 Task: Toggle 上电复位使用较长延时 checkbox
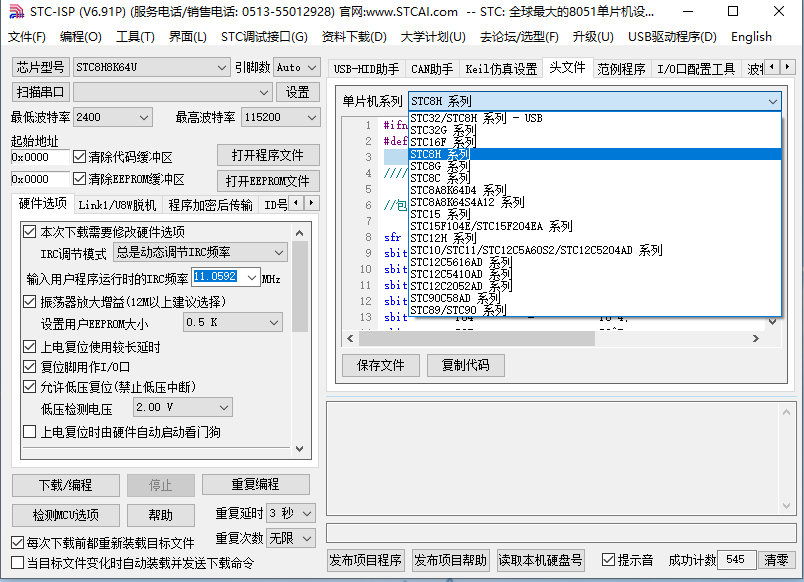click(x=29, y=347)
